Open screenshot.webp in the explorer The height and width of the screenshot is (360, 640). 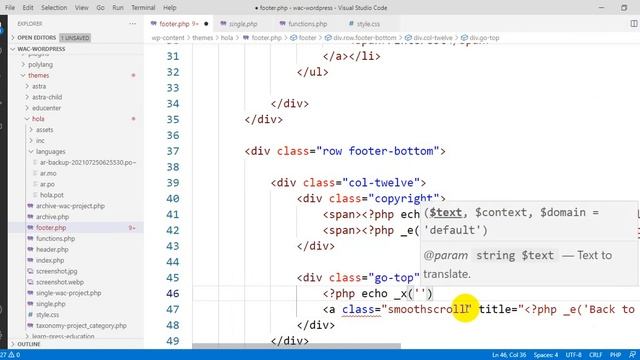(x=60, y=282)
